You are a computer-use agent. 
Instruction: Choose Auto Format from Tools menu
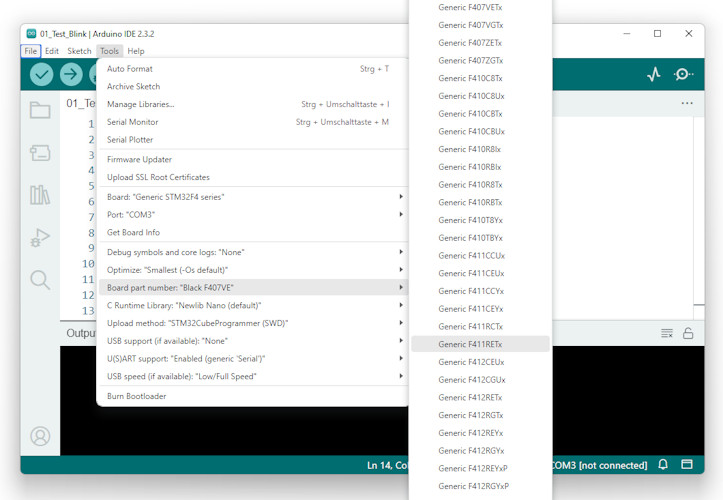click(252, 69)
